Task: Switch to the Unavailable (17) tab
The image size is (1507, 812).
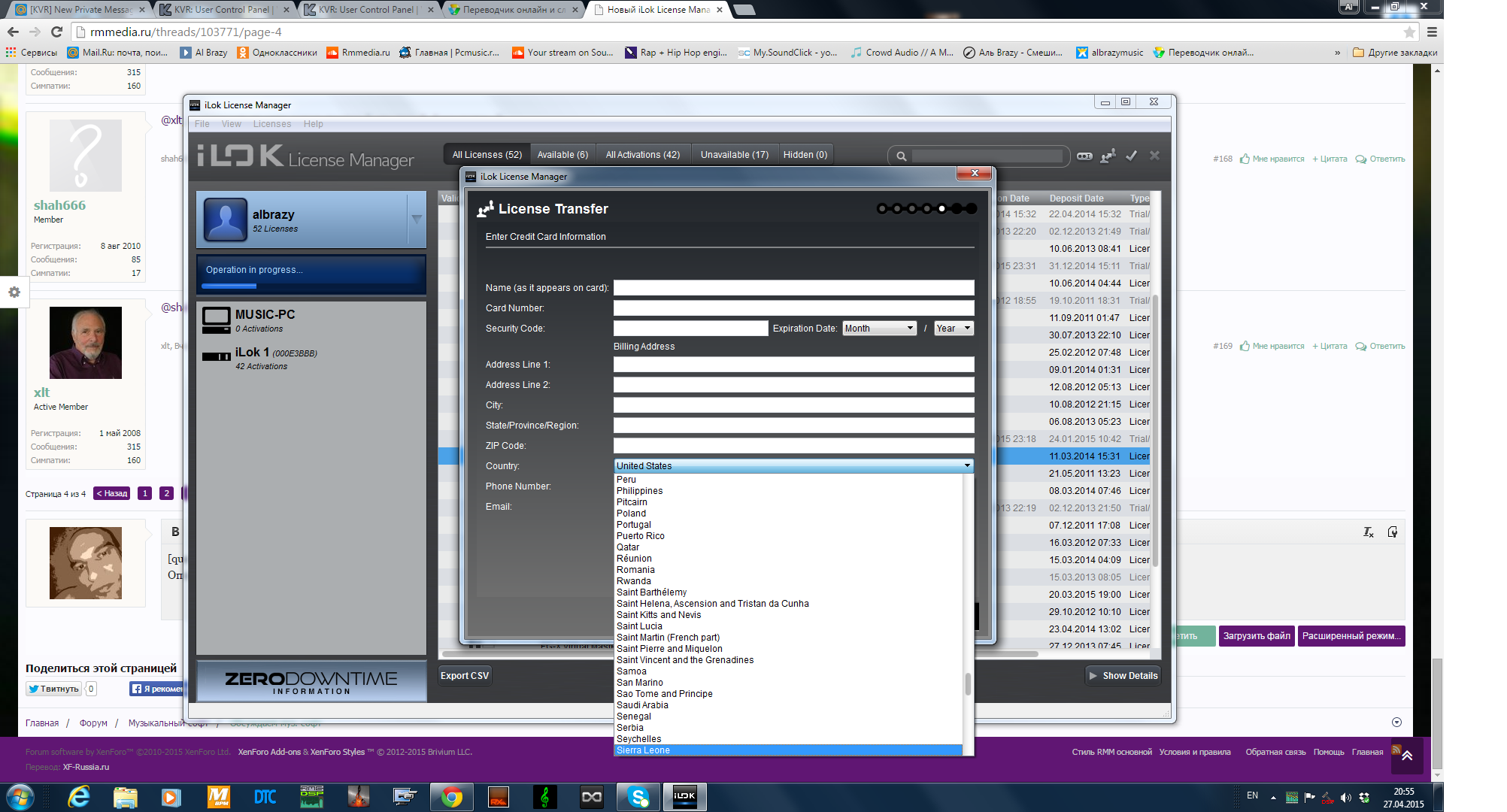Action: (x=735, y=155)
